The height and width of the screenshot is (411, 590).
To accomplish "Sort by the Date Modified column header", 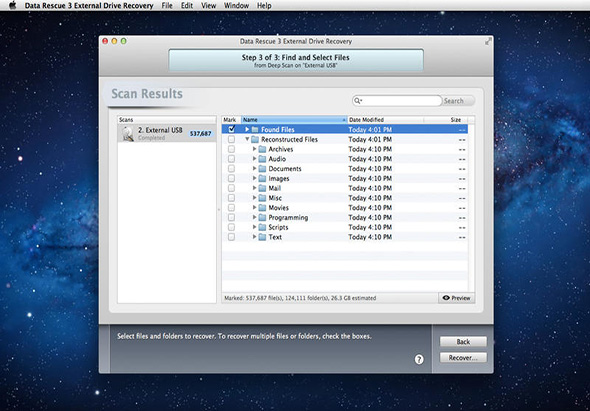I will 385,120.
